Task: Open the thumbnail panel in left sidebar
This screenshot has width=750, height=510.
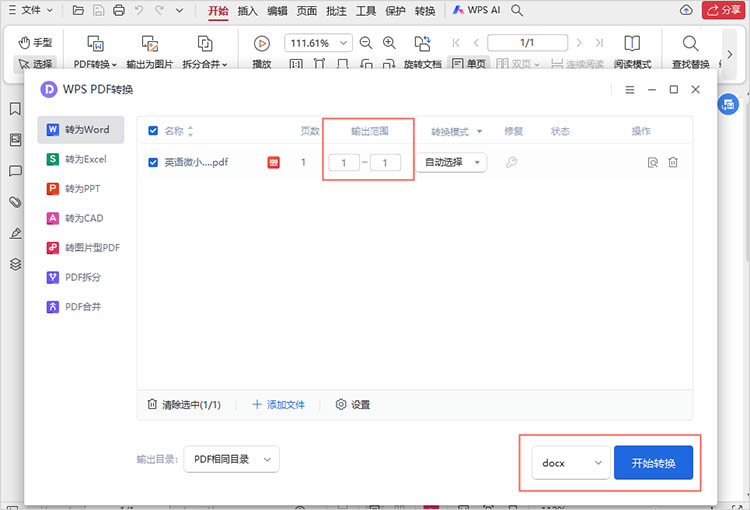Action: (15, 140)
